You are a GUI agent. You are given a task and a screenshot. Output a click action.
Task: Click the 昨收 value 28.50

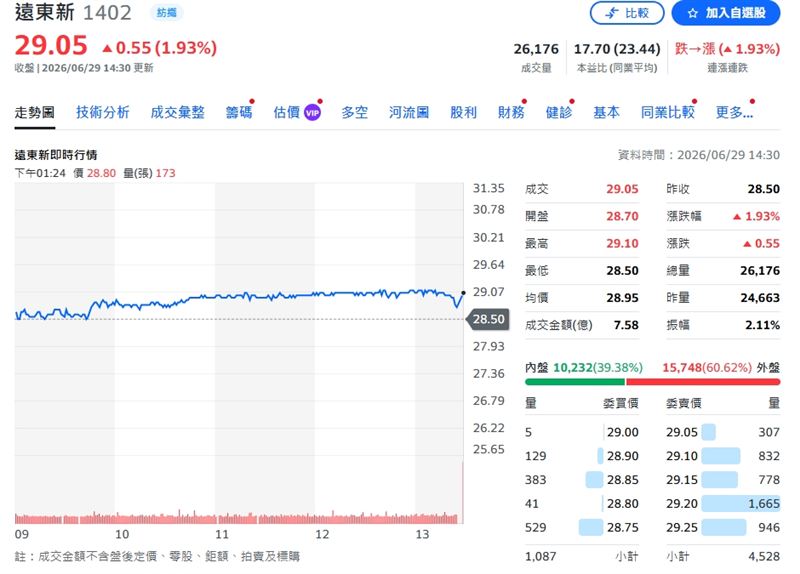point(764,189)
